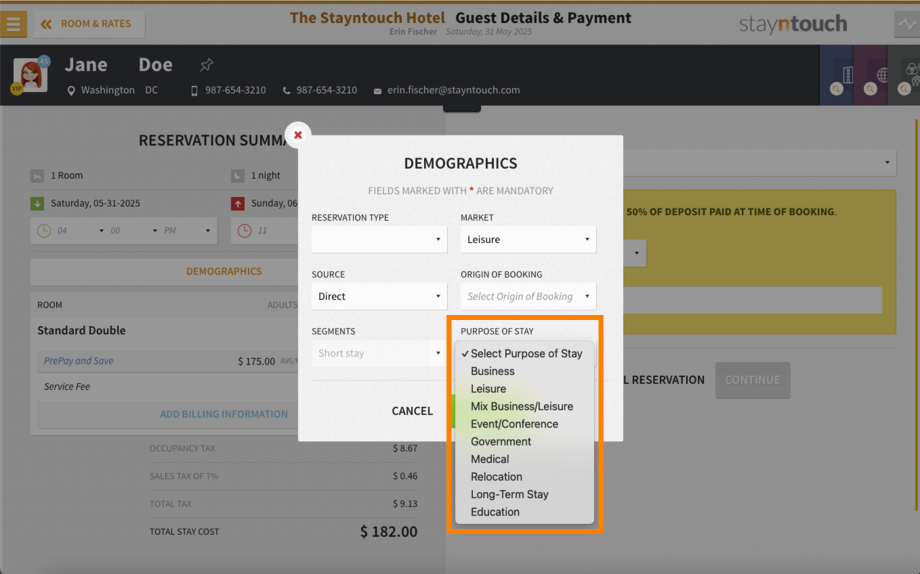Open the hamburger main menu

coord(13,24)
